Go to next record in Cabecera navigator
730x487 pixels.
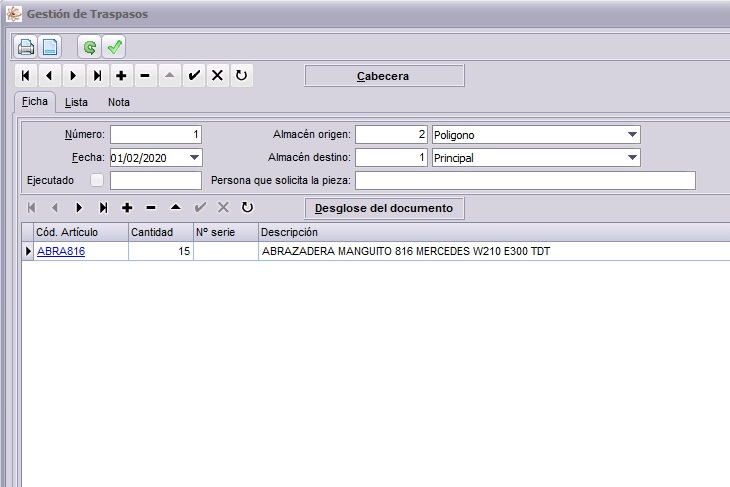pyautogui.click(x=74, y=75)
